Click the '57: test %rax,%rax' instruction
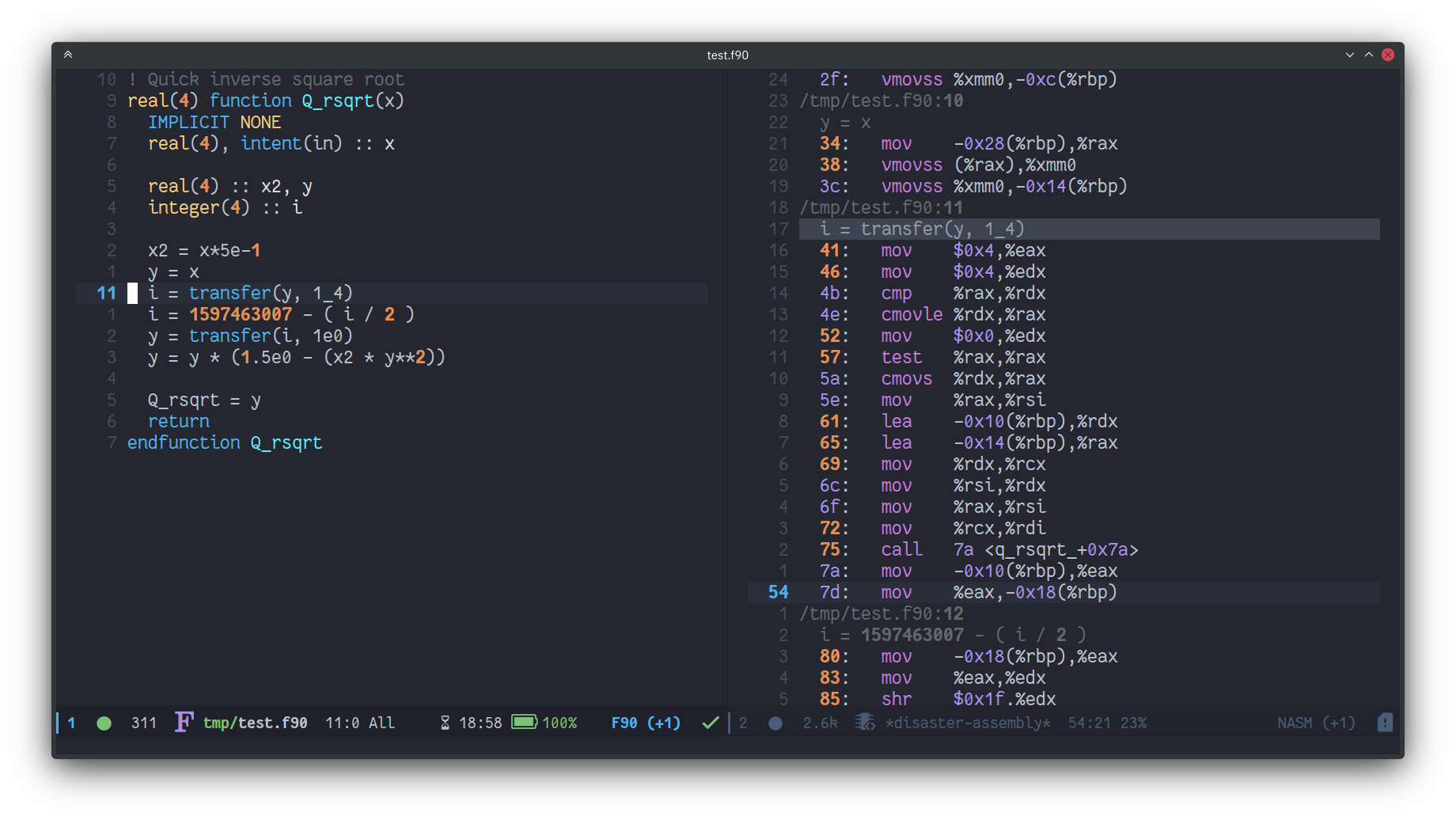 tap(933, 357)
